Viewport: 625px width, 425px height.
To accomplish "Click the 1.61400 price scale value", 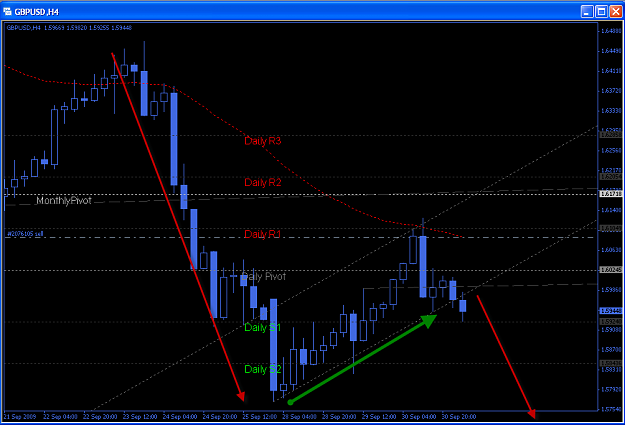I will point(611,210).
